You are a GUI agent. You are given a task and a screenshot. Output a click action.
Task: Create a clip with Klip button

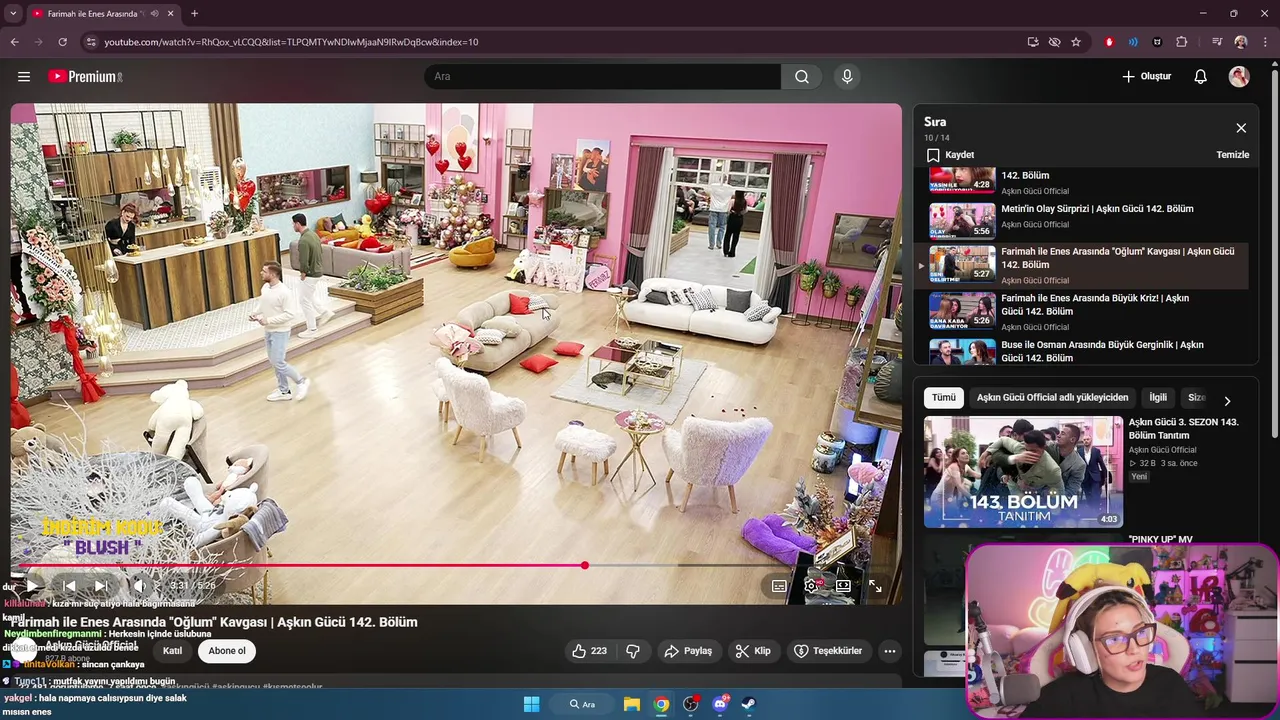click(x=753, y=651)
